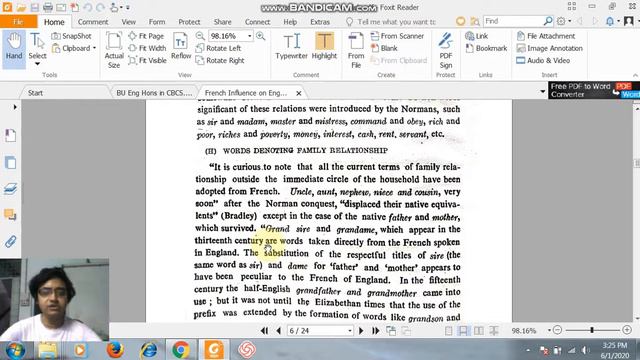Screen dimensions: 640x360
Task: Open status bar zoom percentage dropdown
Action: tap(549, 331)
